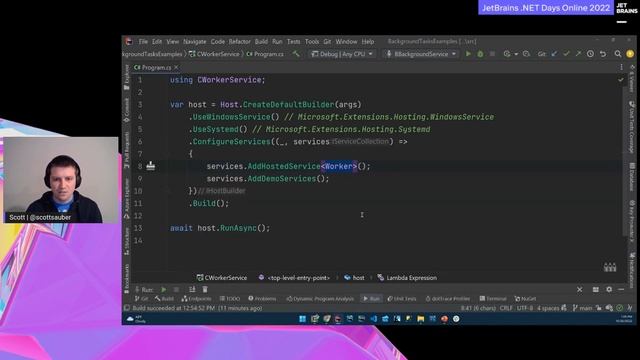Image resolution: width=640 pixels, height=360 pixels.
Task: Open the File menu
Action: [143, 42]
